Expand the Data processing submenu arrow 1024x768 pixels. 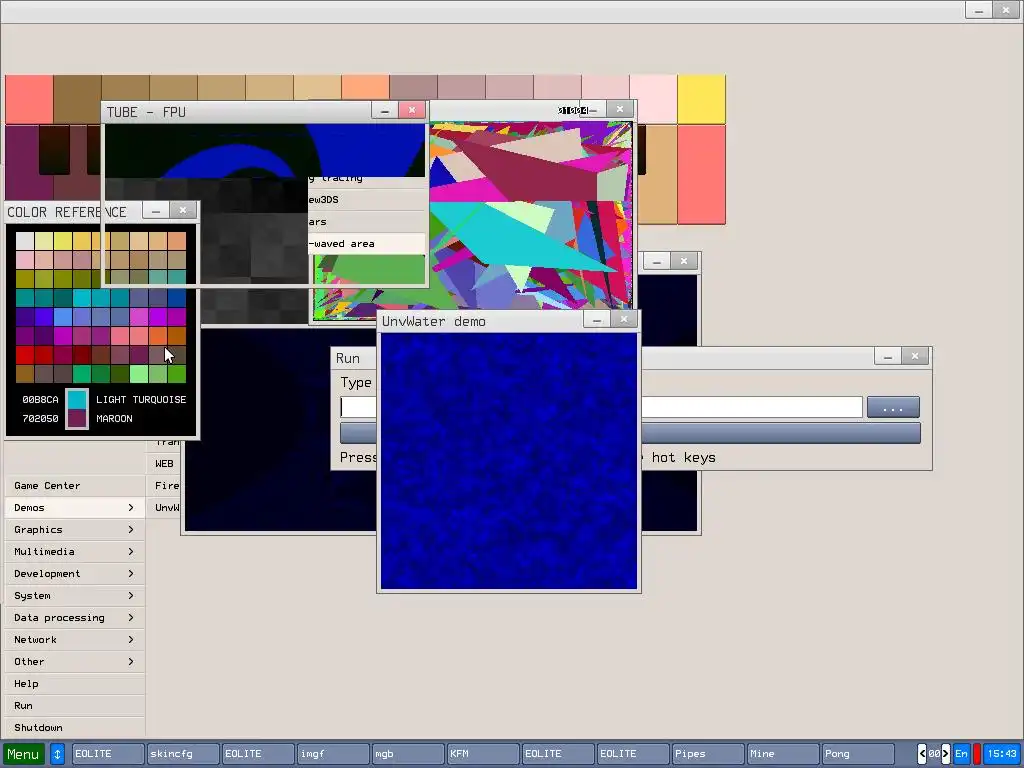131,618
